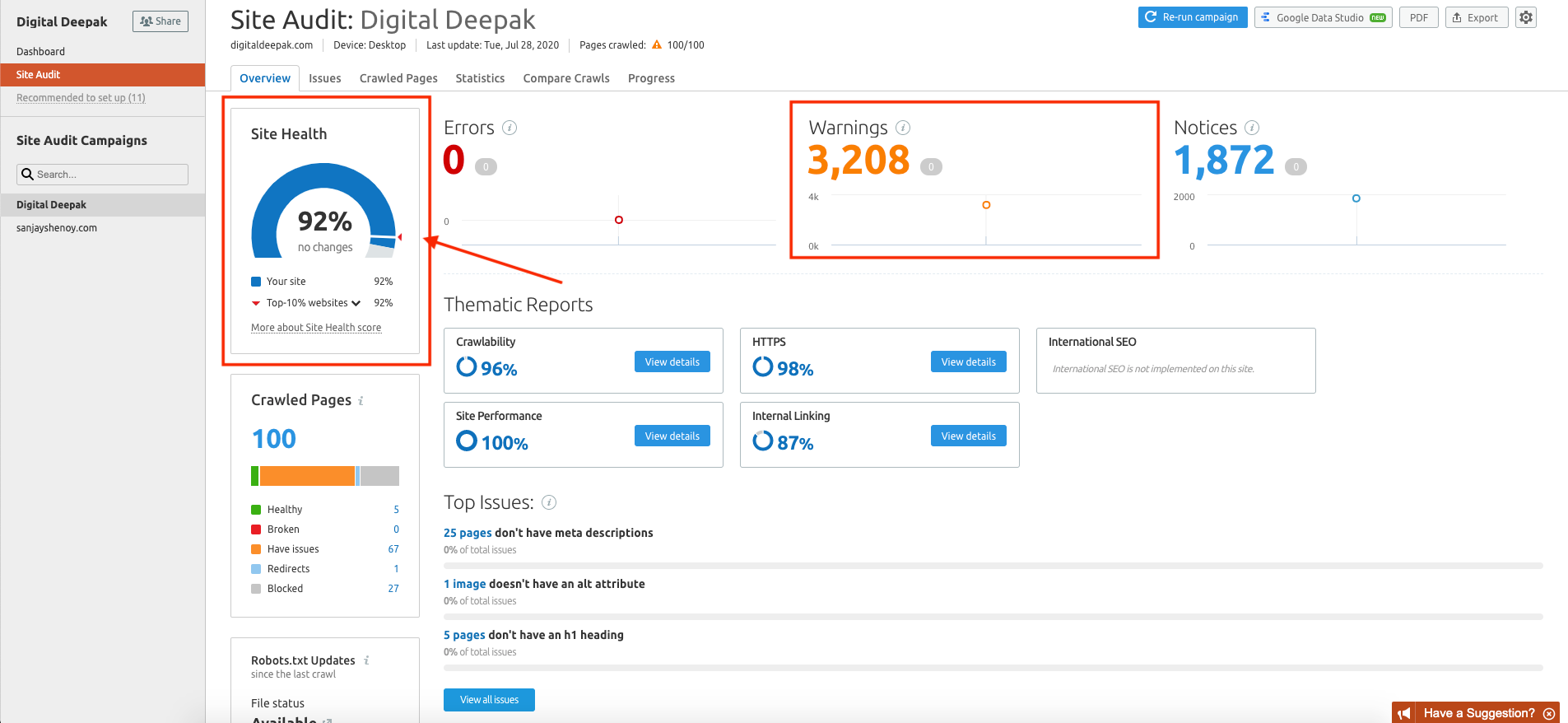The width and height of the screenshot is (1568, 723).
Task: Select Site Audit in the sidebar
Action: 103,74
